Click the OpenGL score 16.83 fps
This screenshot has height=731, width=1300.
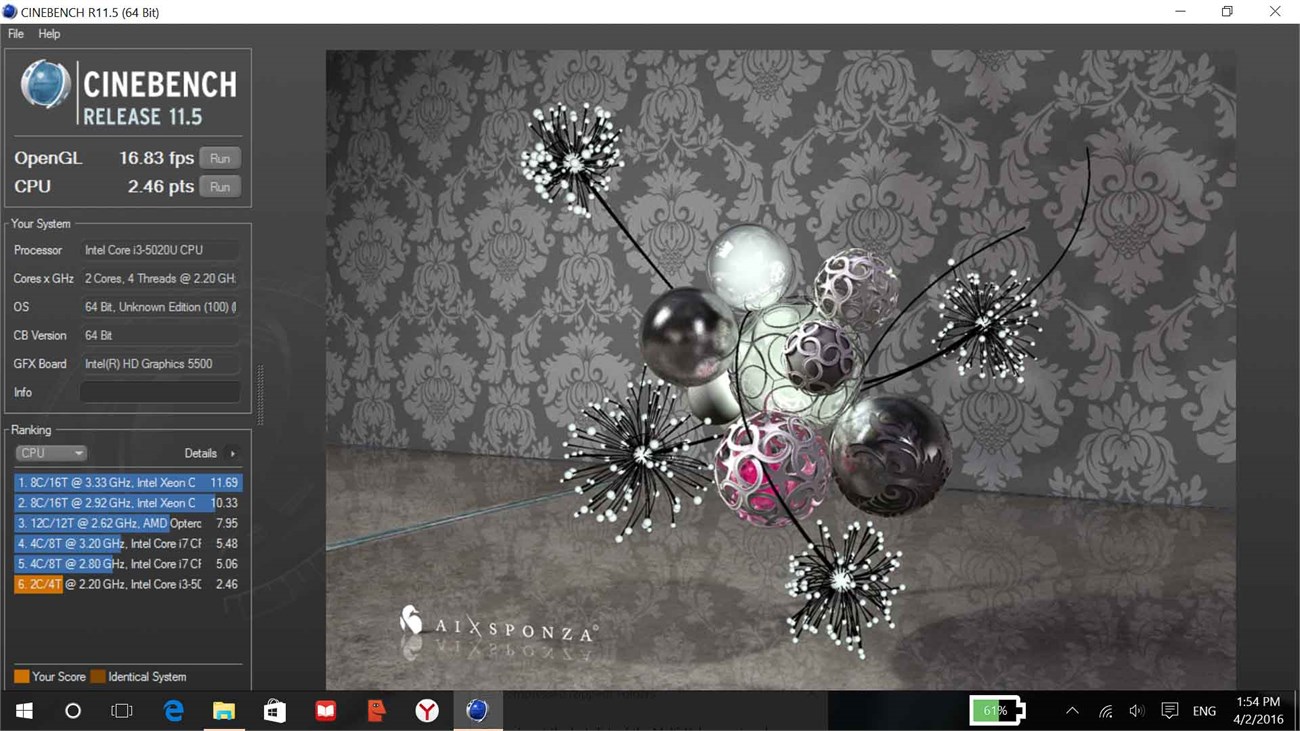[x=156, y=158]
